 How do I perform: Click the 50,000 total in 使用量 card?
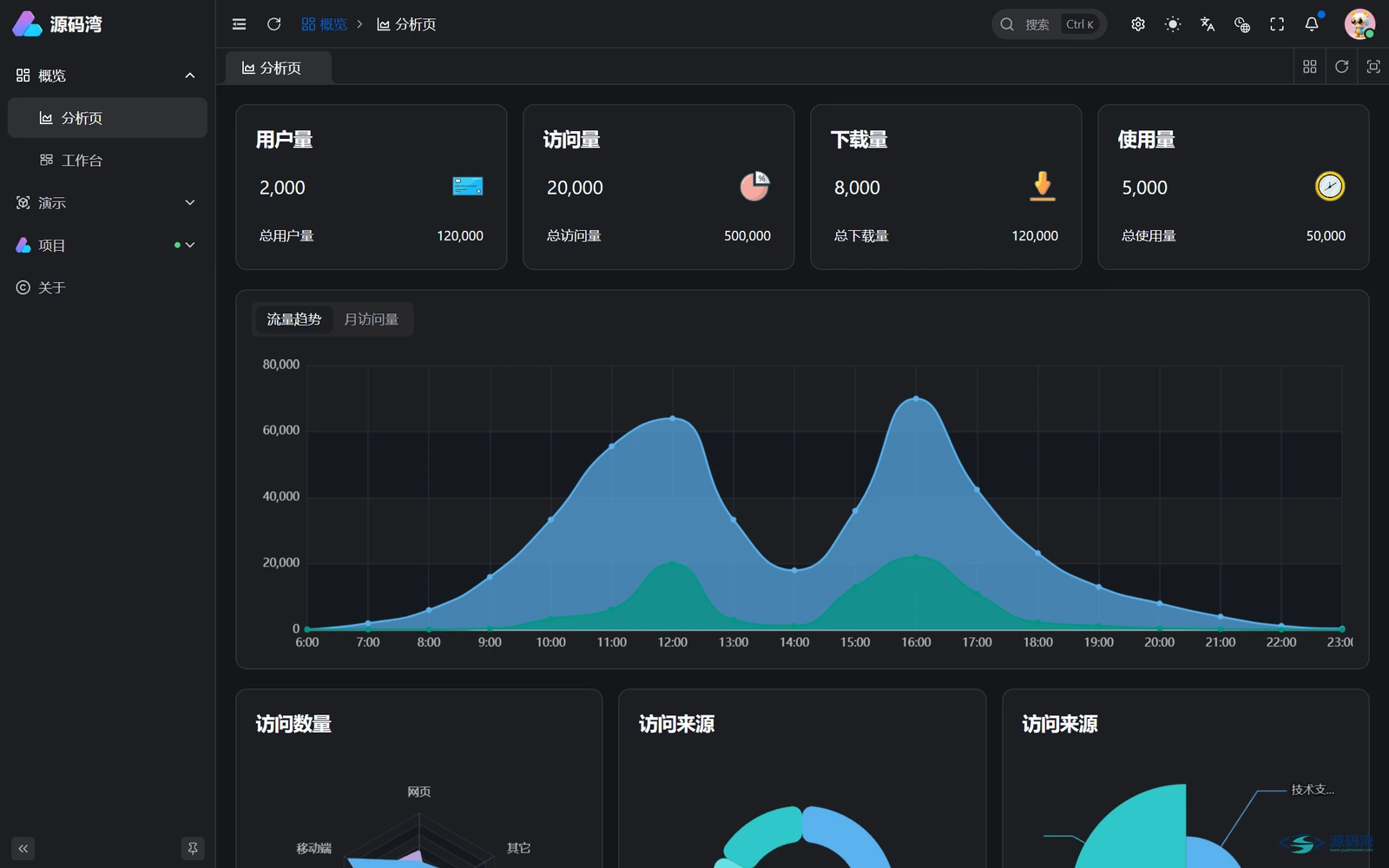[1326, 236]
